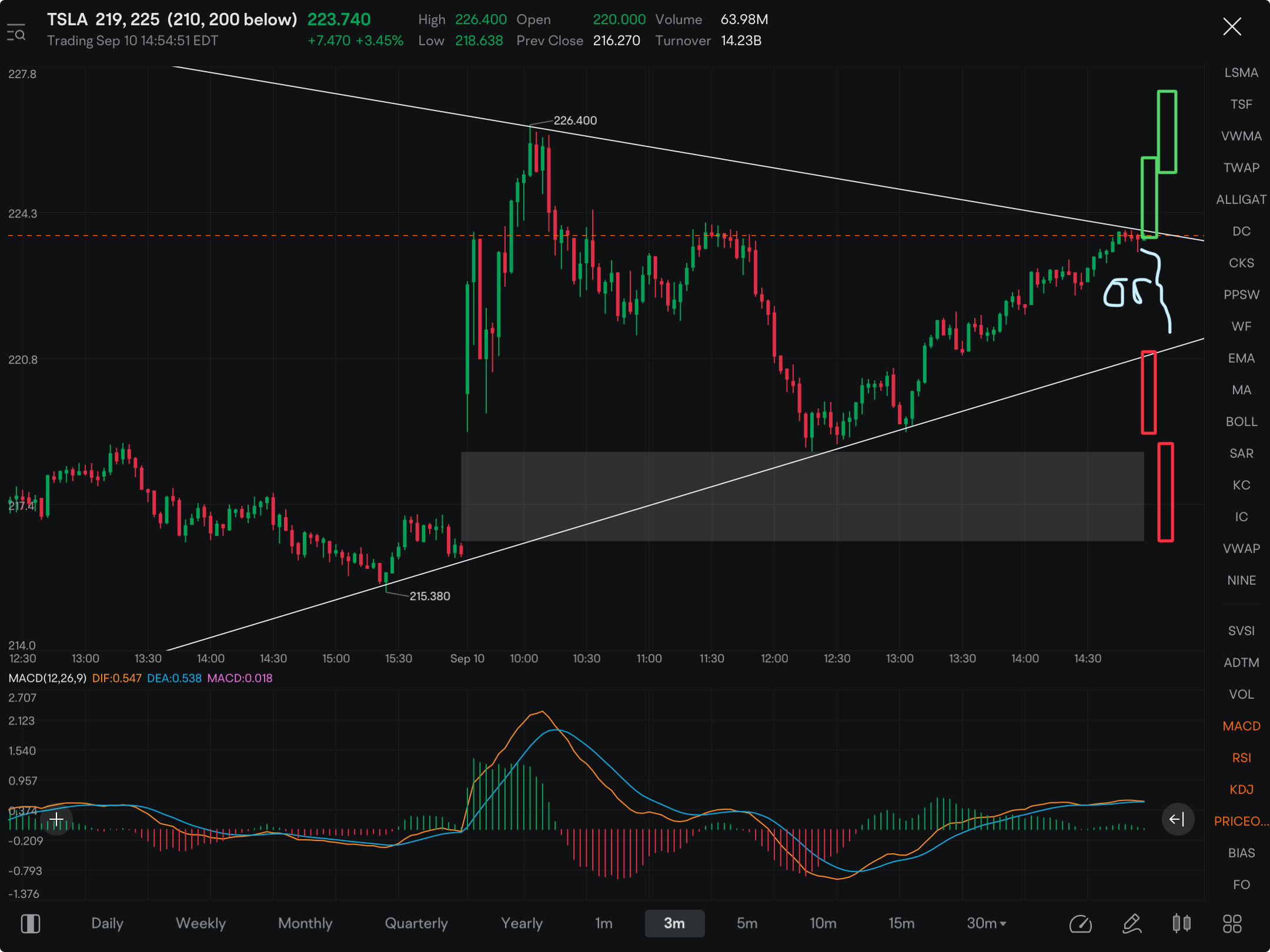Enable the DC indicator
Image resolution: width=1270 pixels, height=952 pixels.
pos(1241,231)
